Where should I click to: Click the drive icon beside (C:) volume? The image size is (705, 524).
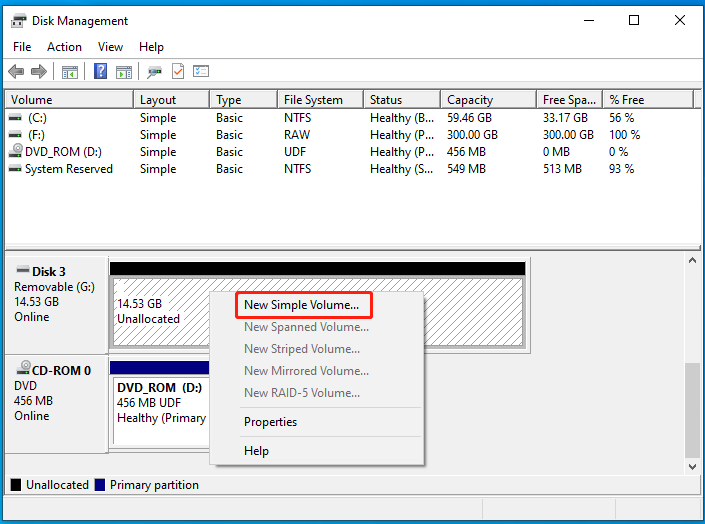[x=15, y=118]
